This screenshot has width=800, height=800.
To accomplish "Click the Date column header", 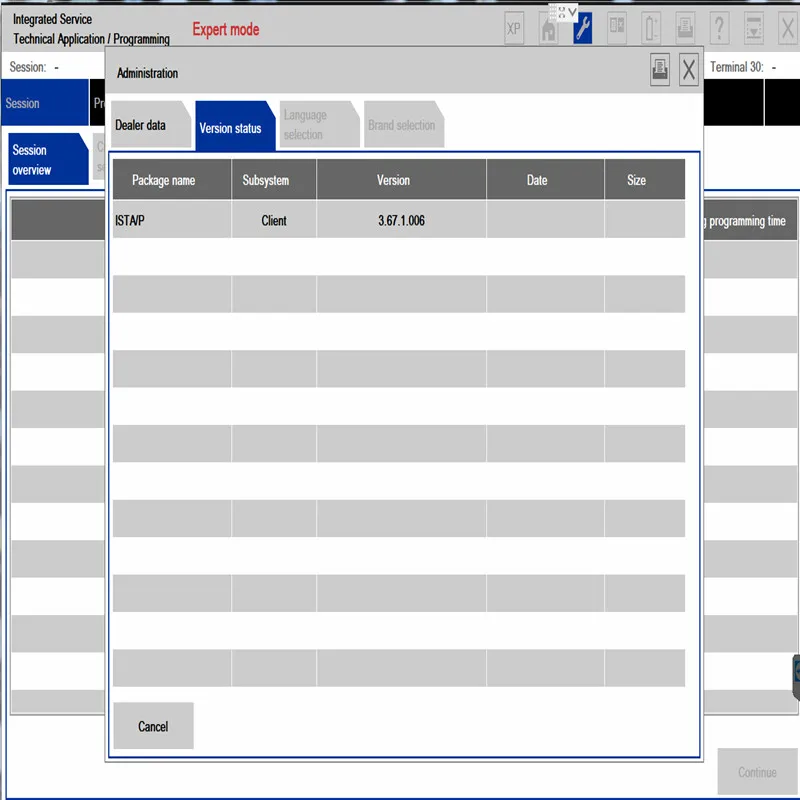I will click(x=545, y=180).
